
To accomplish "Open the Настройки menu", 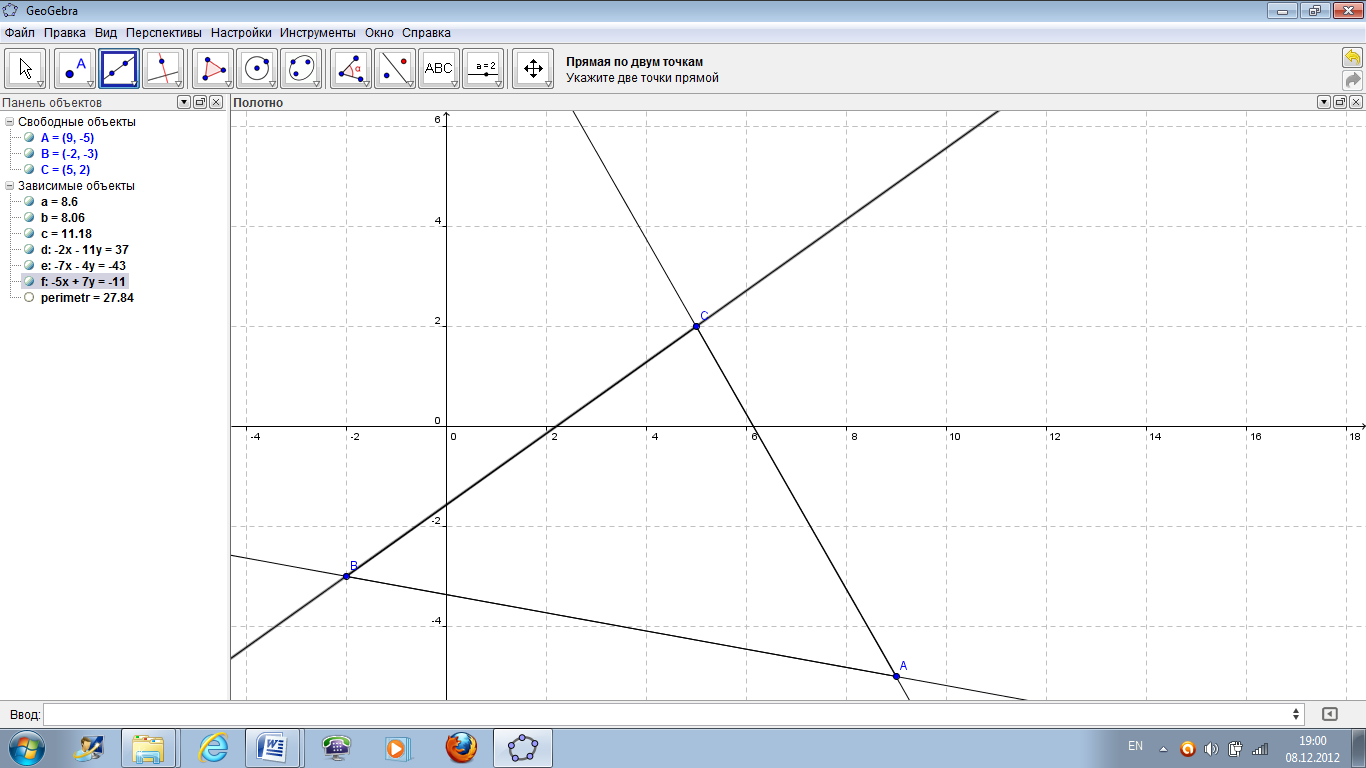I will pos(241,33).
